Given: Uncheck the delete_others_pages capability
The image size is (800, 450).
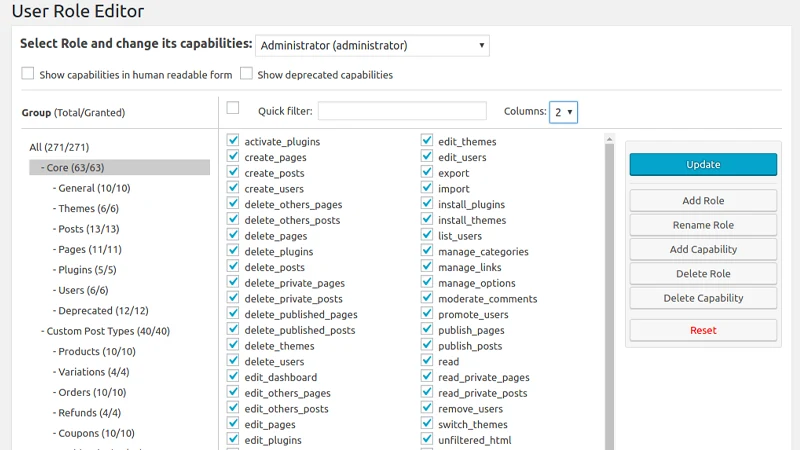Looking at the screenshot, I should 233,204.
